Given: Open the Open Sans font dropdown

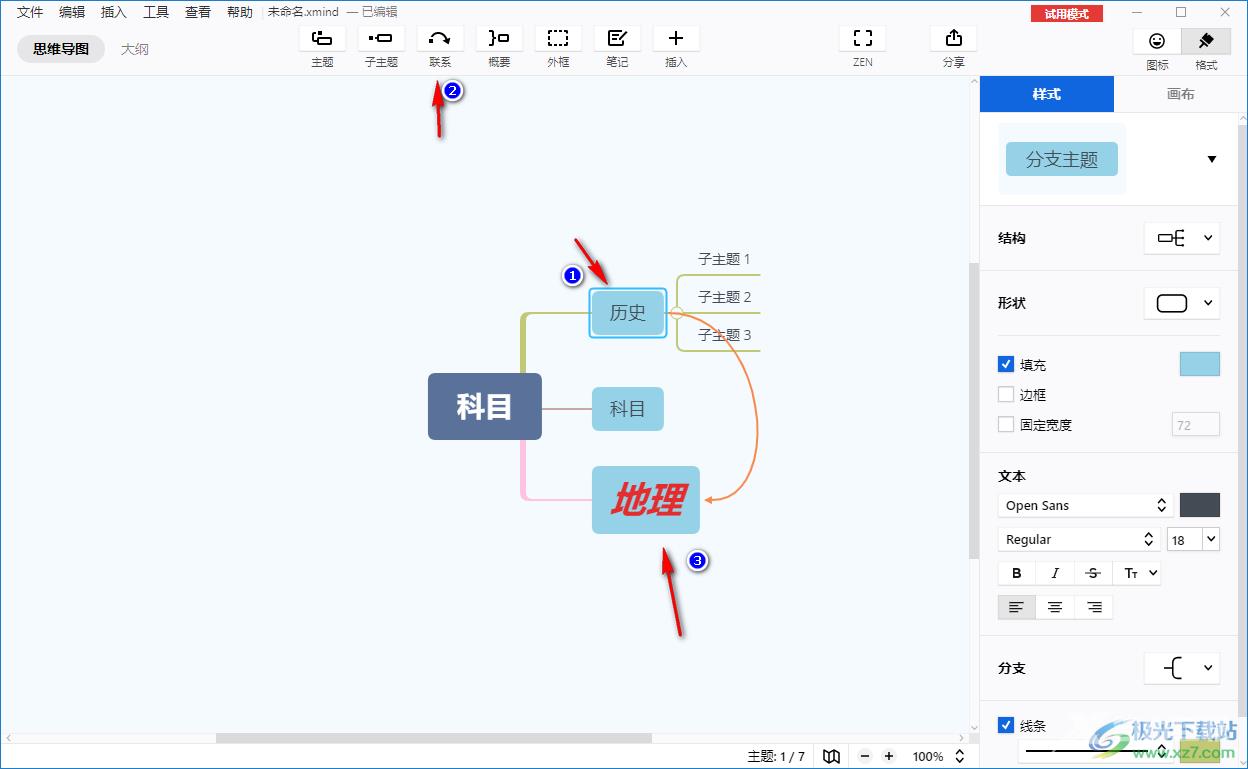Looking at the screenshot, I should click(1085, 505).
